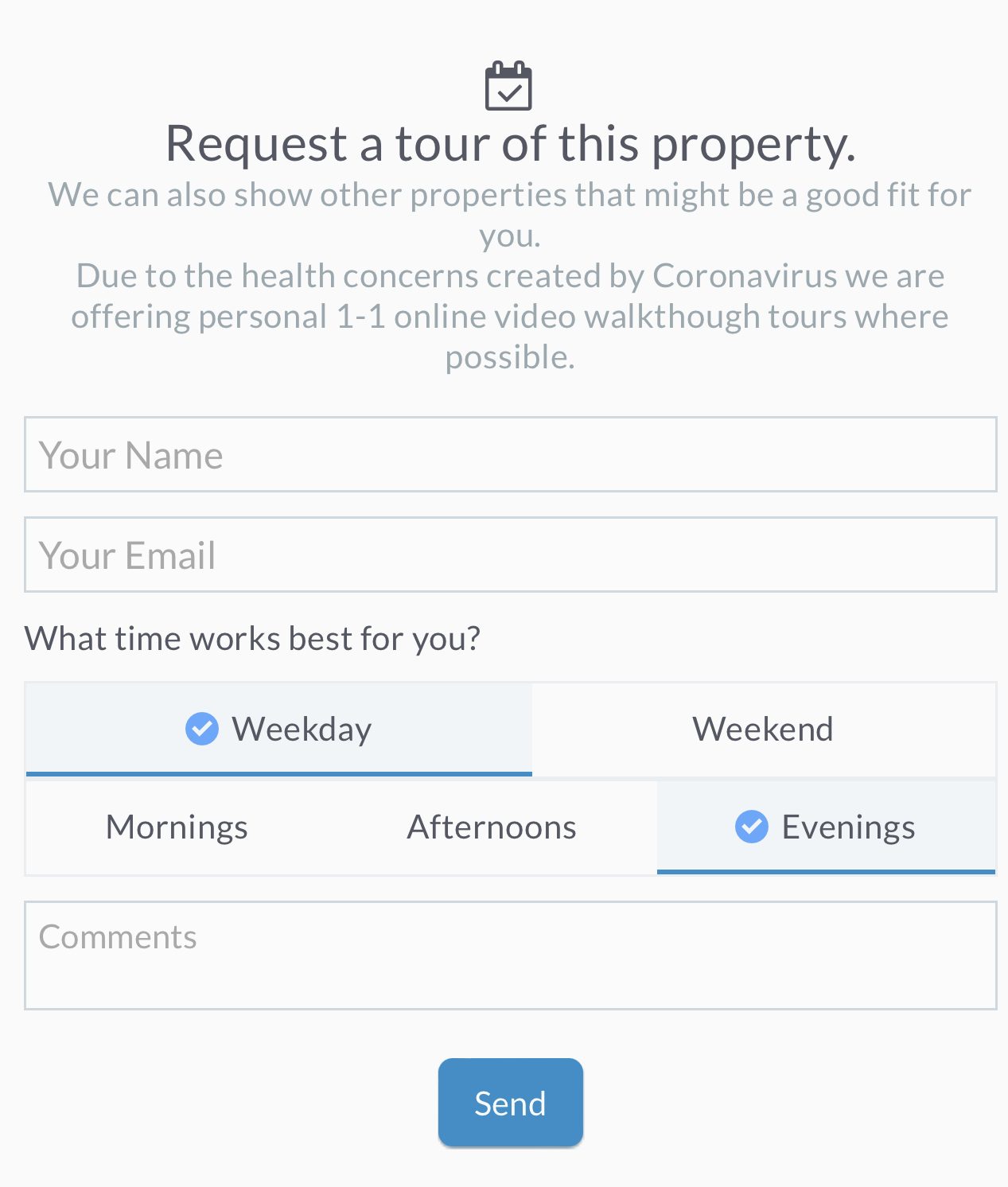The height and width of the screenshot is (1187, 1008).
Task: Click the blue underline beneath Evenings
Action: pos(826,872)
